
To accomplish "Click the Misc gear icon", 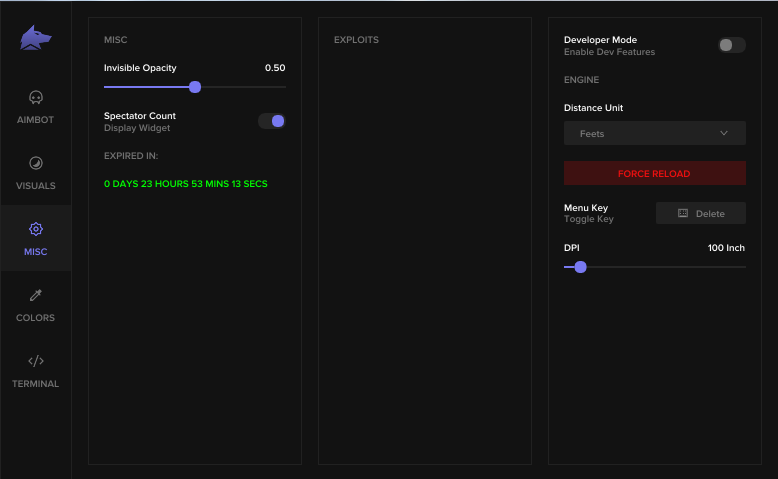I will [x=36, y=230].
